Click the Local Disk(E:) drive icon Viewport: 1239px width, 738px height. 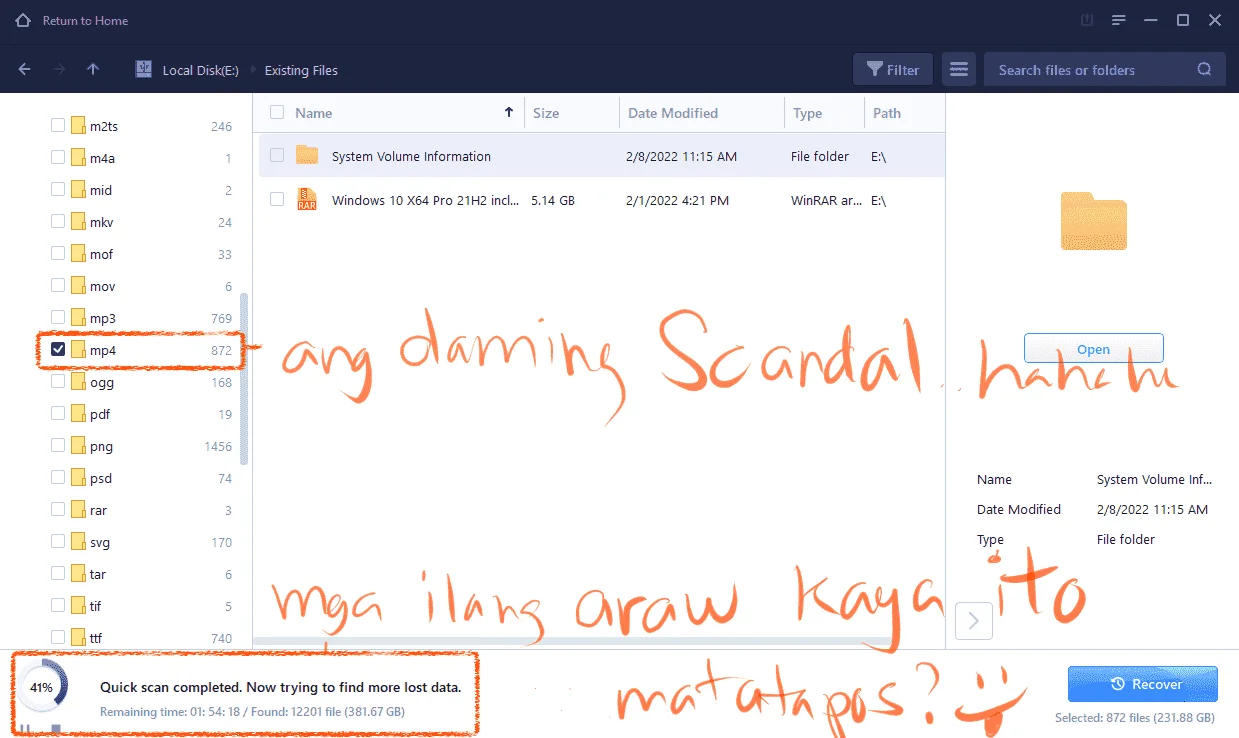pyautogui.click(x=144, y=70)
